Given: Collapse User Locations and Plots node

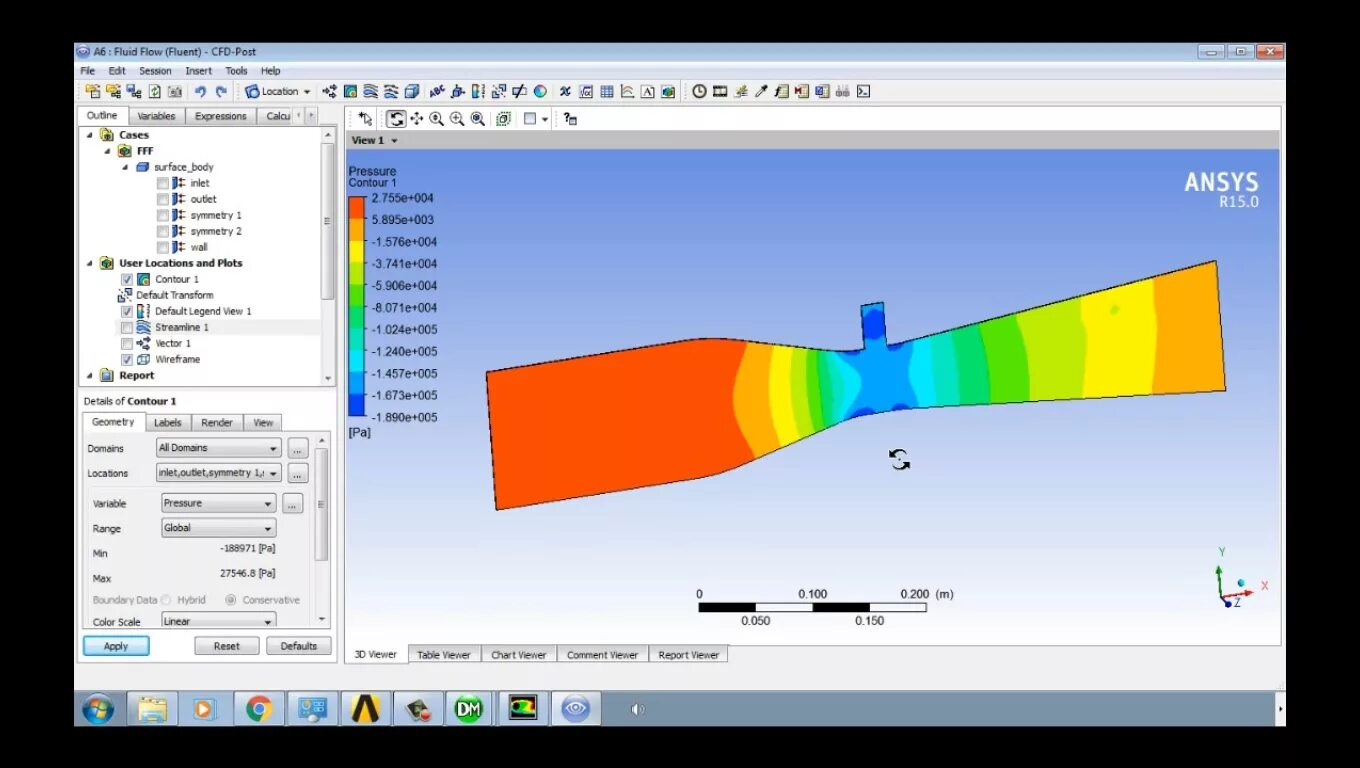Looking at the screenshot, I should [x=90, y=263].
